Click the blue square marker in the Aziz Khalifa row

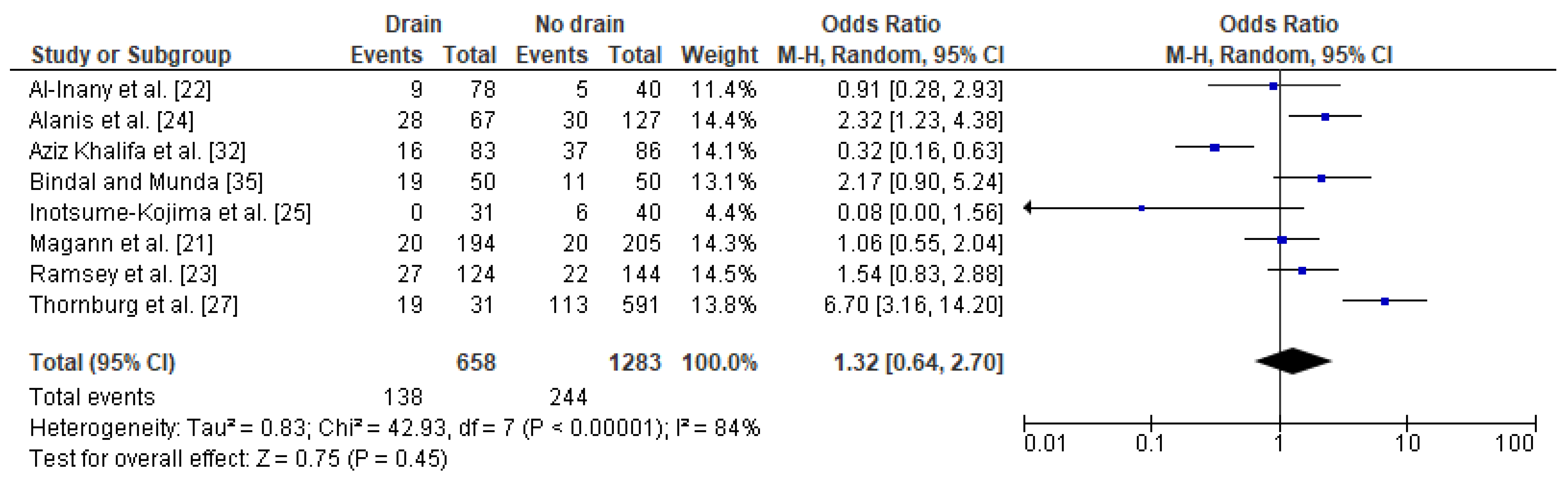(1214, 148)
